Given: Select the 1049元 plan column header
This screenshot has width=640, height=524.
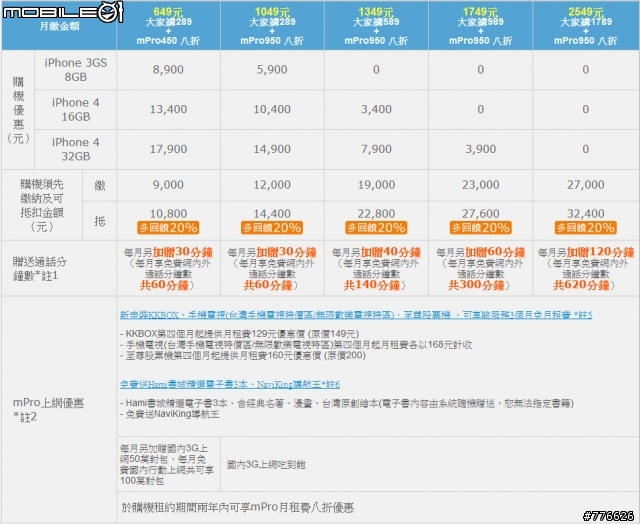Looking at the screenshot, I should tap(272, 26).
